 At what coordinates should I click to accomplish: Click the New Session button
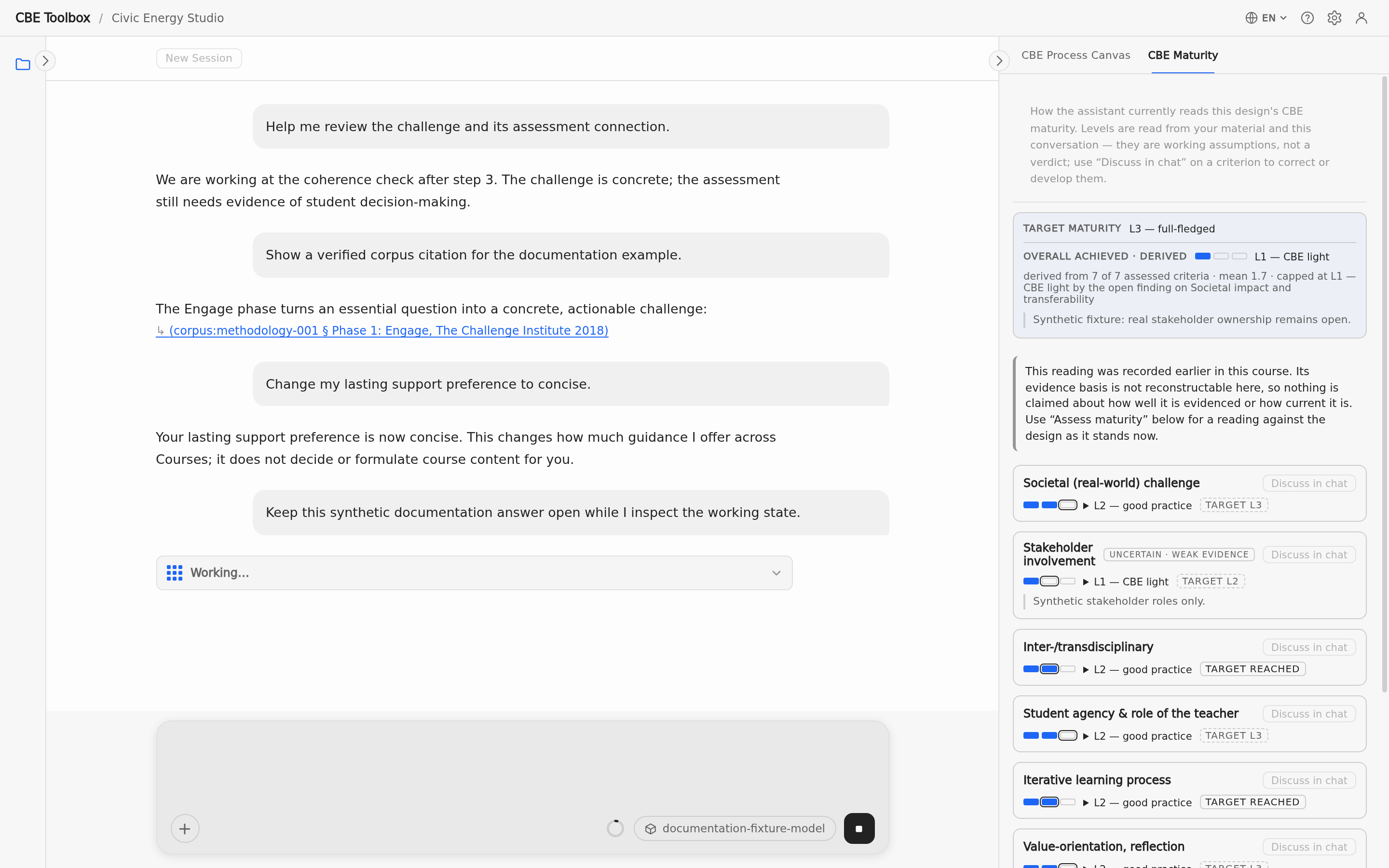tap(199, 58)
